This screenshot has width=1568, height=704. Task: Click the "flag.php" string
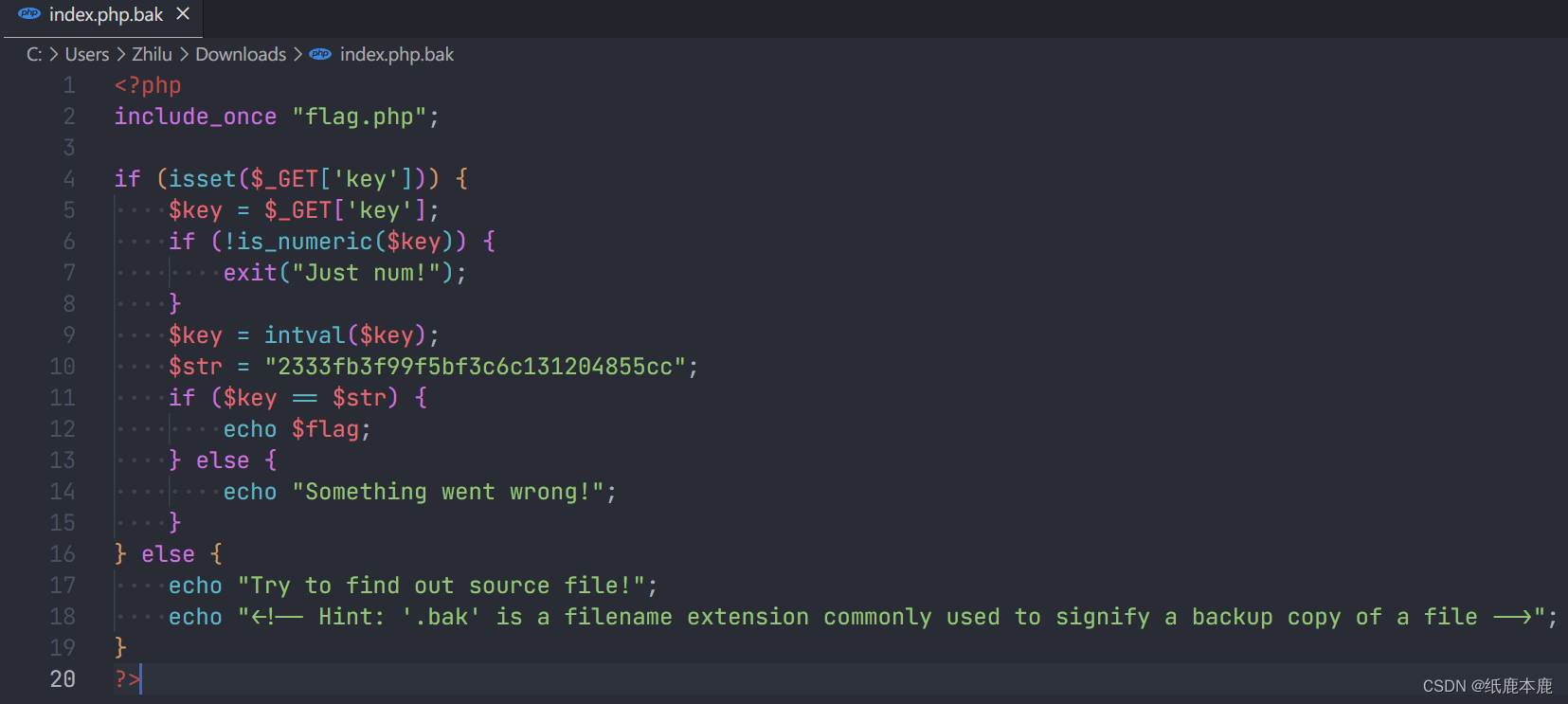359,117
